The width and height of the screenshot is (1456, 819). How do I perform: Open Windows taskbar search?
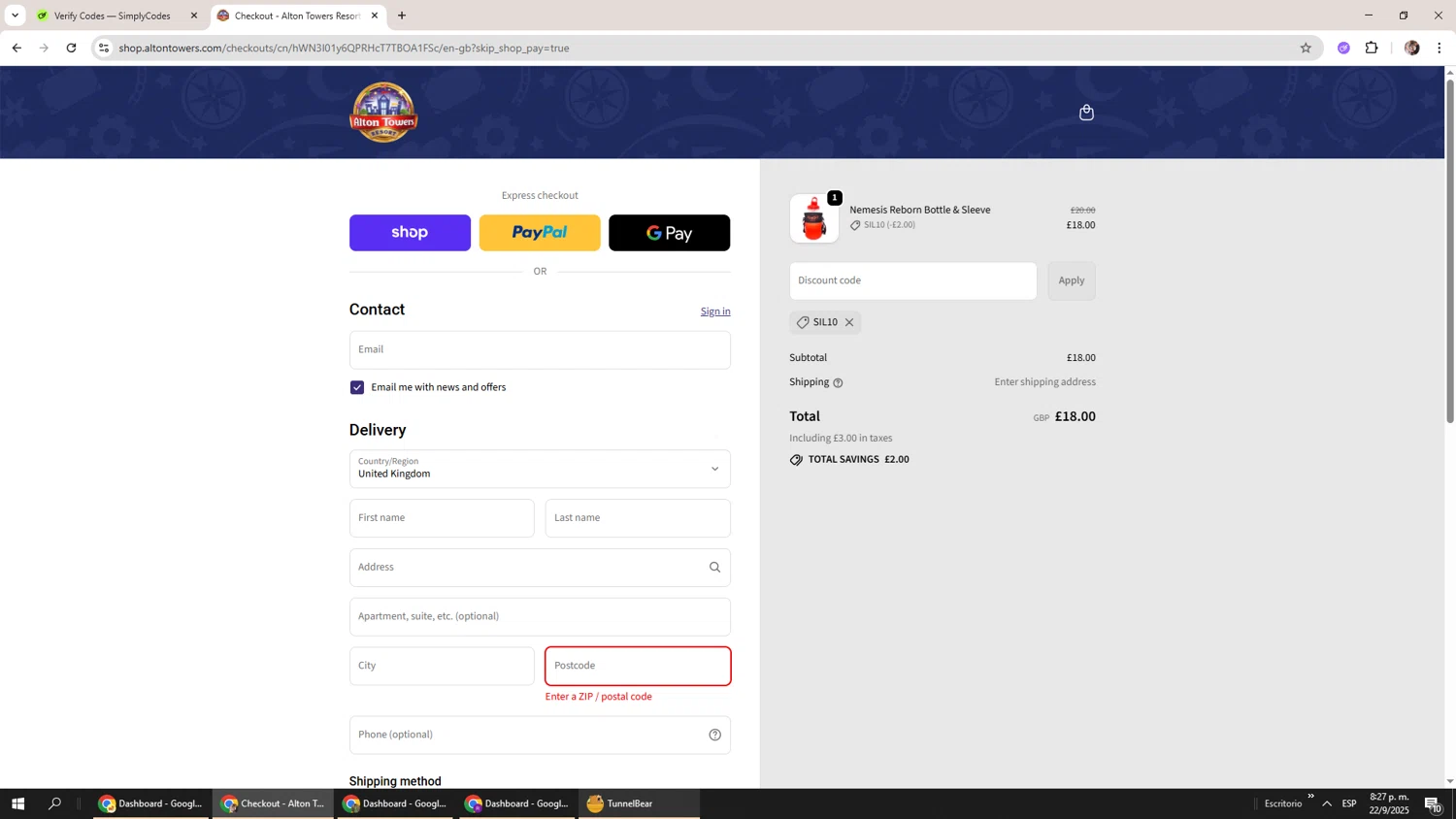(54, 803)
